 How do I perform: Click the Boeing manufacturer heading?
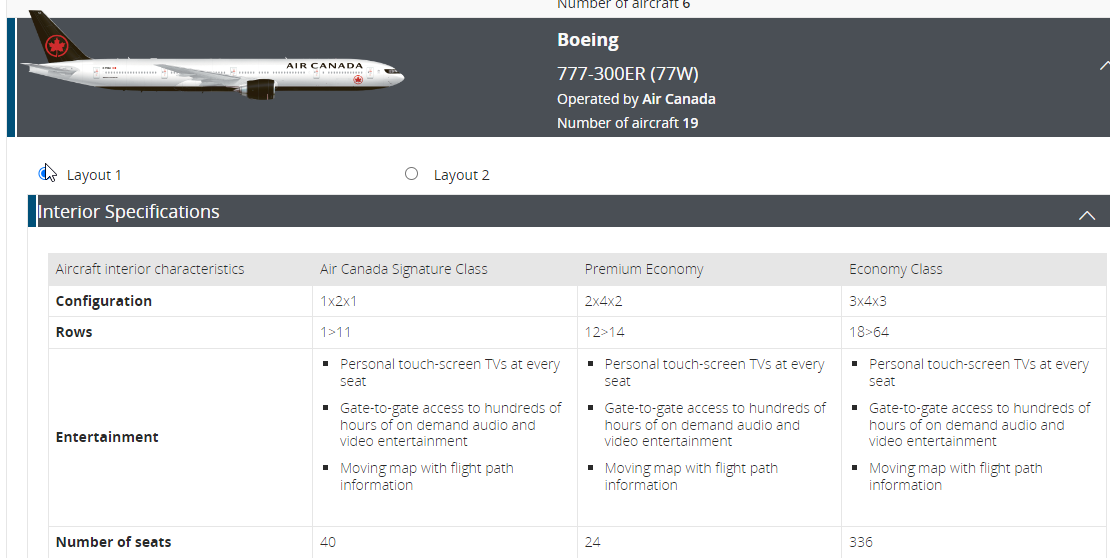click(x=588, y=40)
